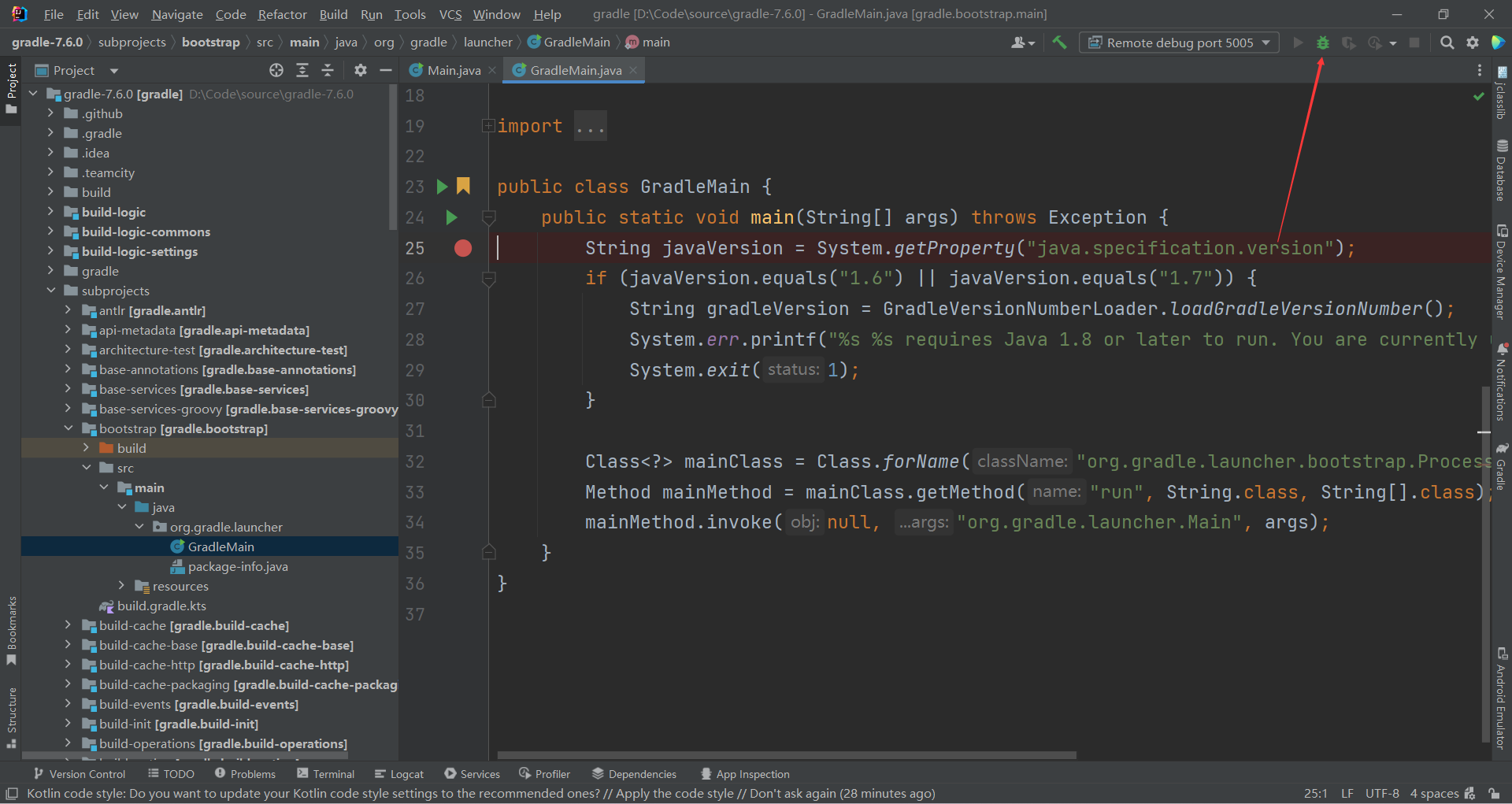Image resolution: width=1512 pixels, height=804 pixels.
Task: Expand the antlr module
Action: (69, 310)
